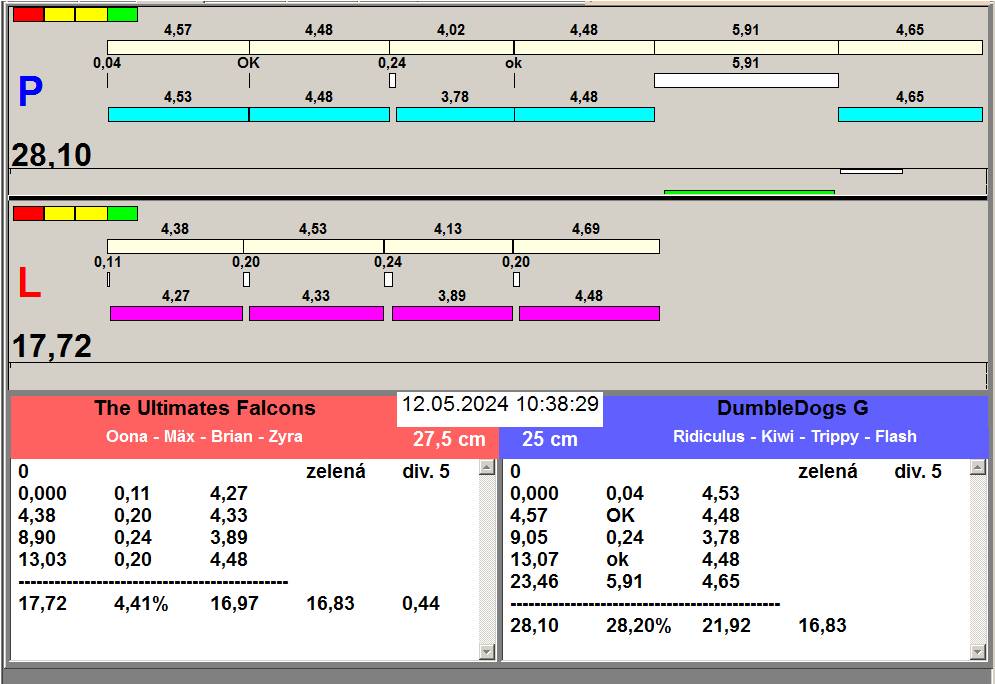Viewport: 995px width, 684px height.
Task: Click 21,92 in the DumbleDogs results
Action: (726, 626)
